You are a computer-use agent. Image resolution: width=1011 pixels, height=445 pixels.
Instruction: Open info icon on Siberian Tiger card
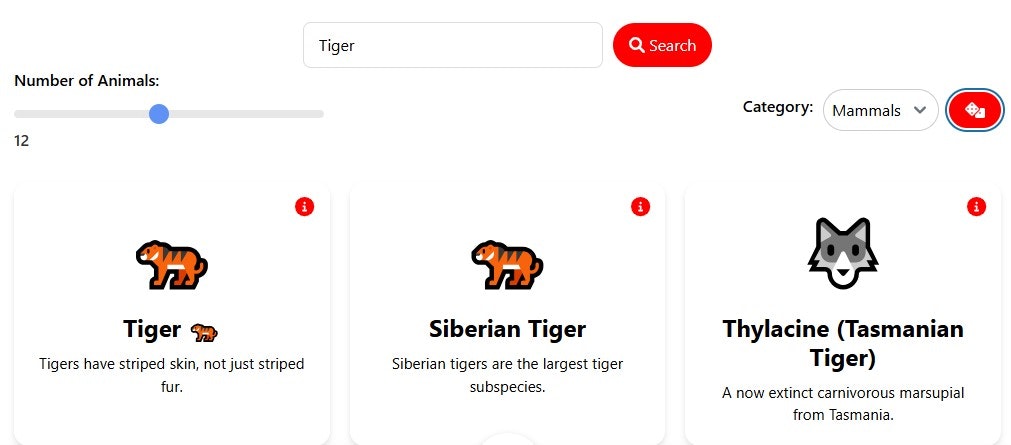point(640,206)
